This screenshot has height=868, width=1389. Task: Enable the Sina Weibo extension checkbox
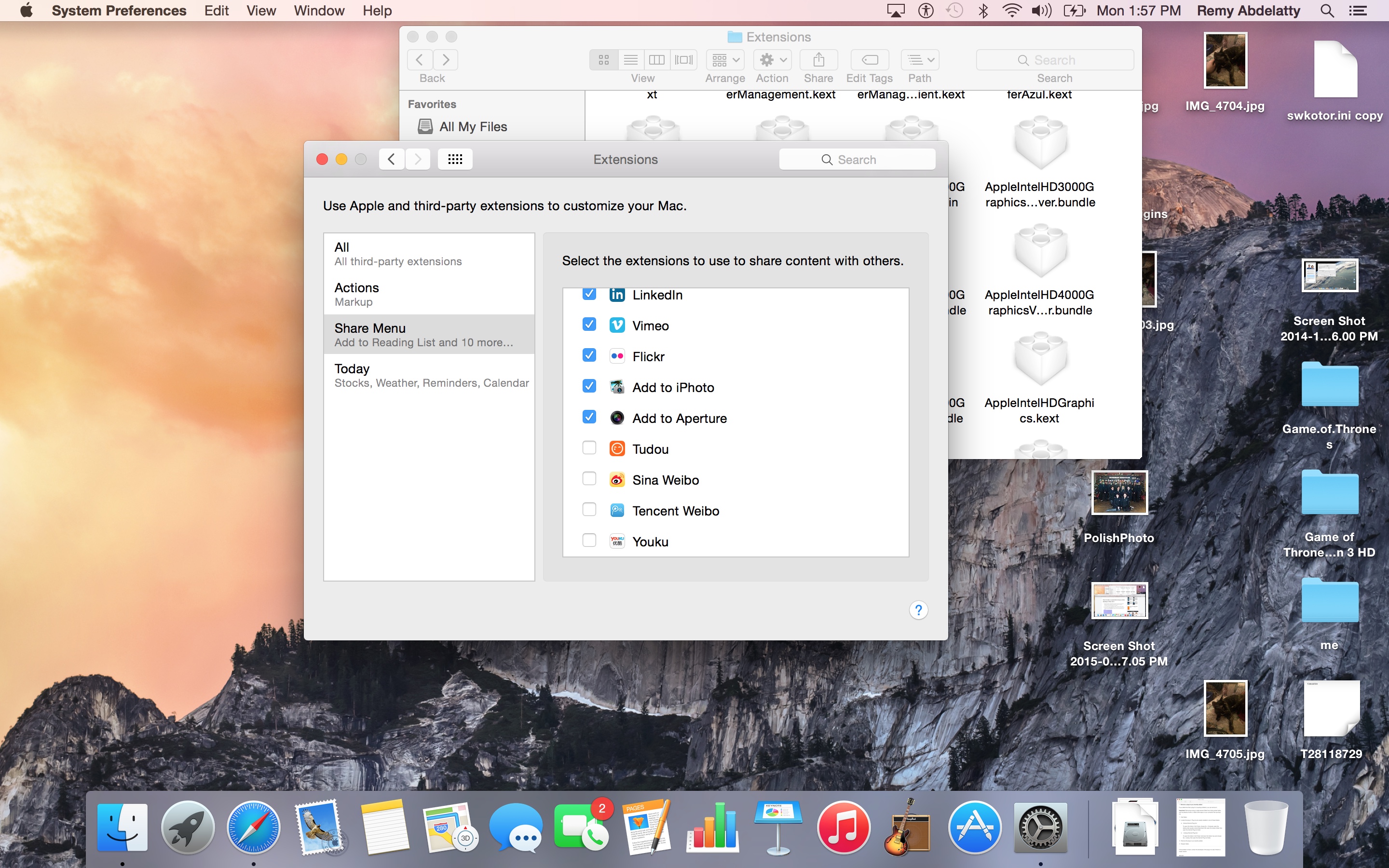[589, 479]
